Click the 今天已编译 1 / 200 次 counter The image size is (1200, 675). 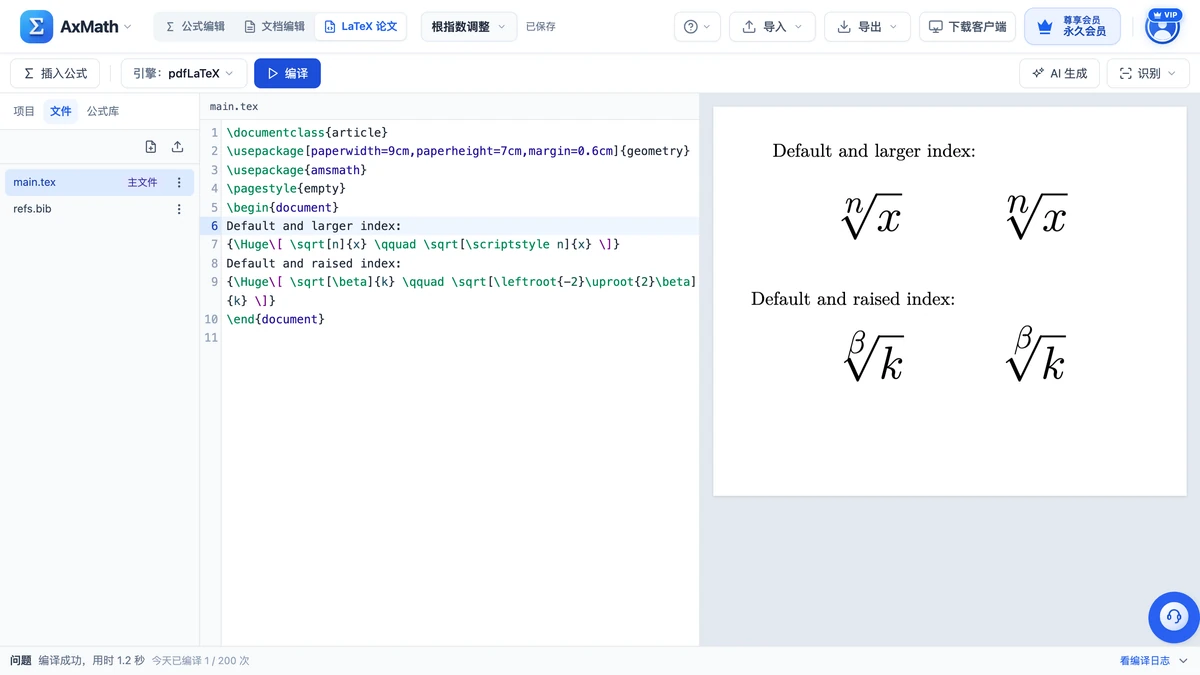pyautogui.click(x=200, y=661)
